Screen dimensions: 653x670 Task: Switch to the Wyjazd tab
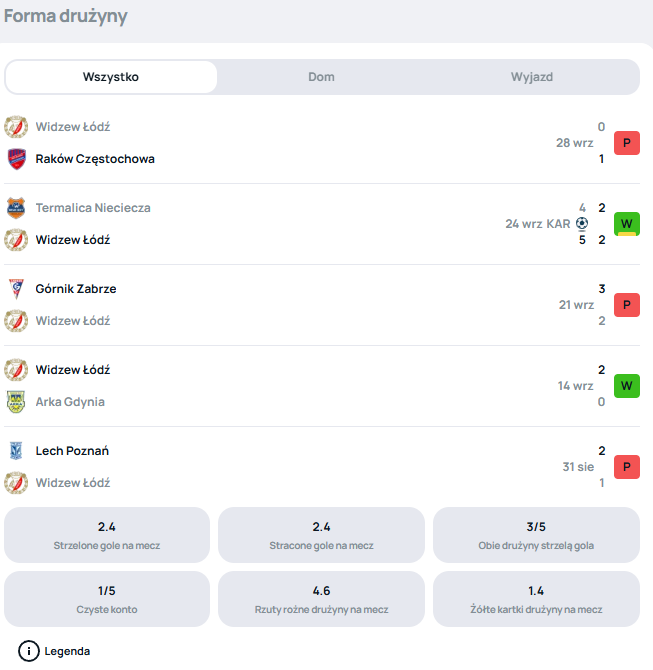532,77
